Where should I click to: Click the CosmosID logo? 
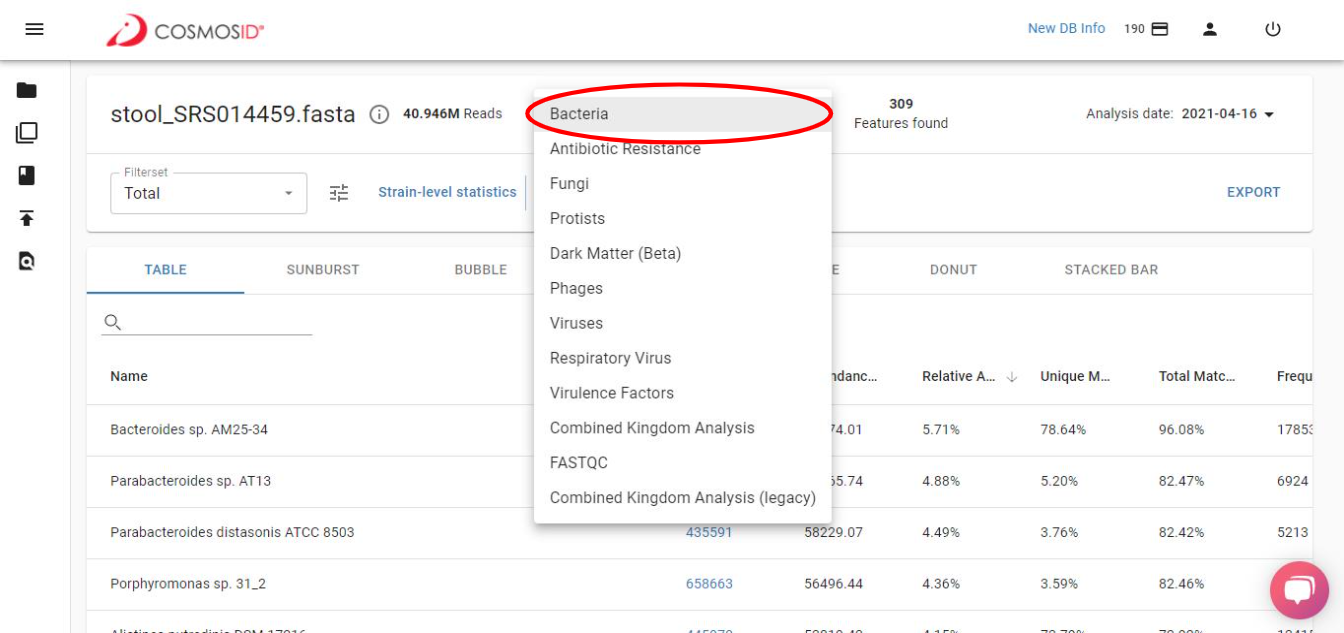pyautogui.click(x=185, y=30)
